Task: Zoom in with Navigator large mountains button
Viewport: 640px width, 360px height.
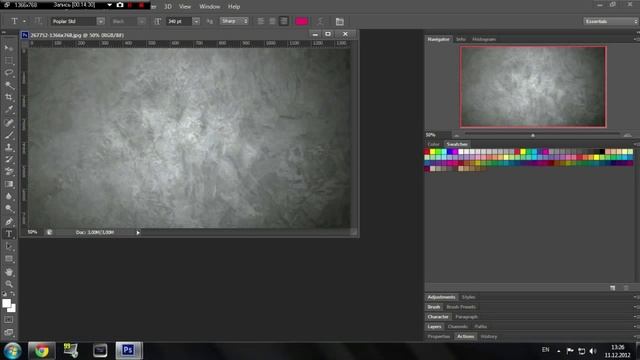Action: (x=627, y=135)
